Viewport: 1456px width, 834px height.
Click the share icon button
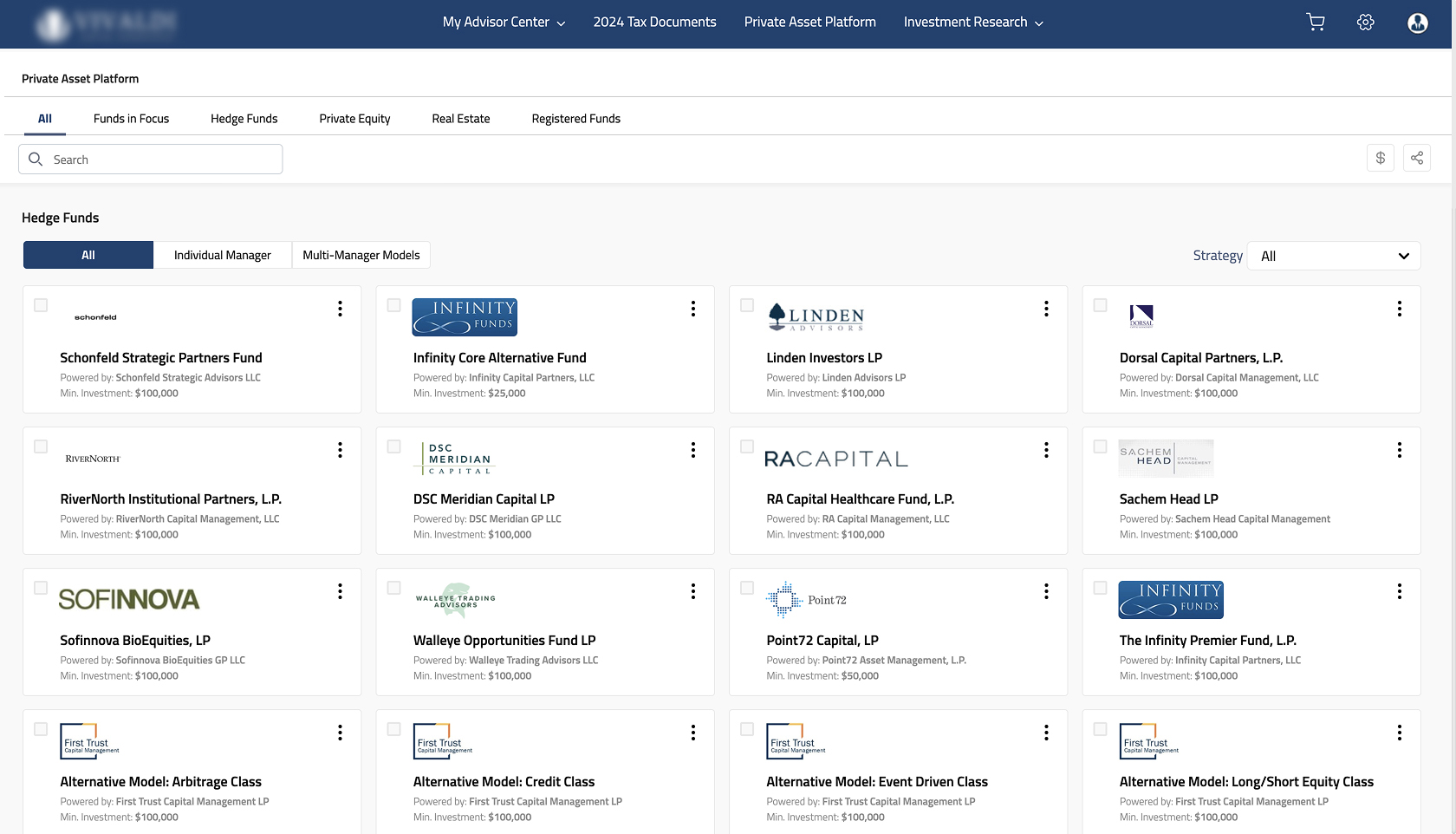click(1417, 158)
